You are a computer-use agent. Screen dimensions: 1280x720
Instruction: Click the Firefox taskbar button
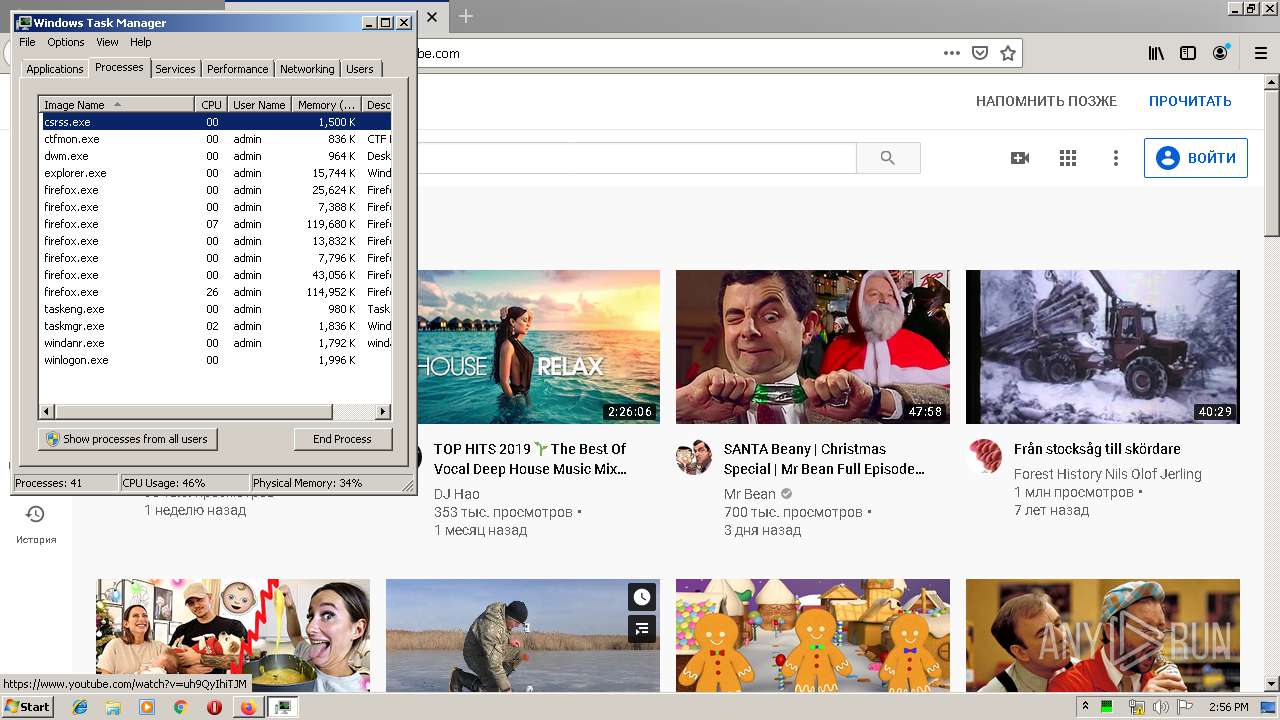pyautogui.click(x=247, y=707)
